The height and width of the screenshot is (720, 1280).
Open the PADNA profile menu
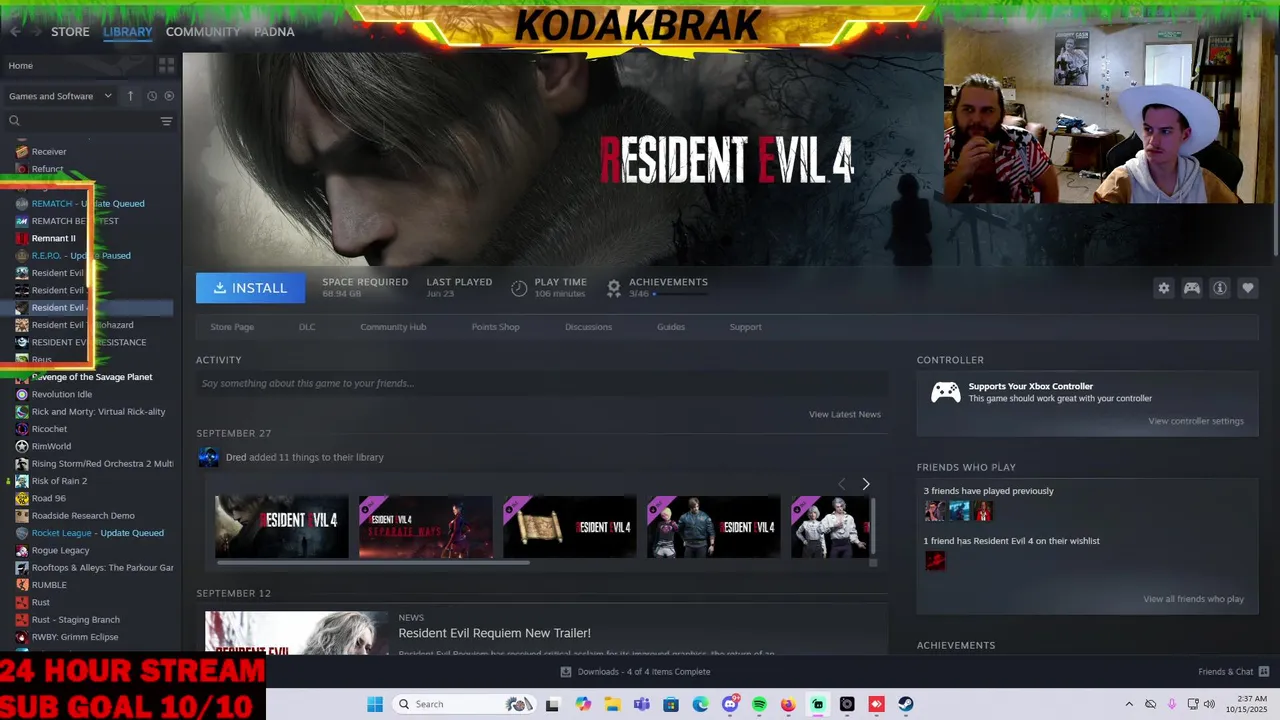tap(274, 32)
